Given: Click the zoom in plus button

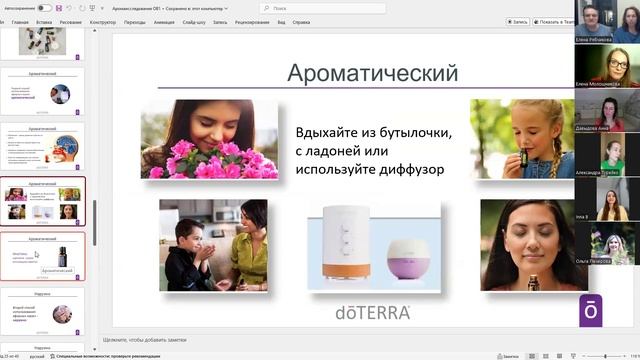Looking at the screenshot, I should [x=624, y=356].
